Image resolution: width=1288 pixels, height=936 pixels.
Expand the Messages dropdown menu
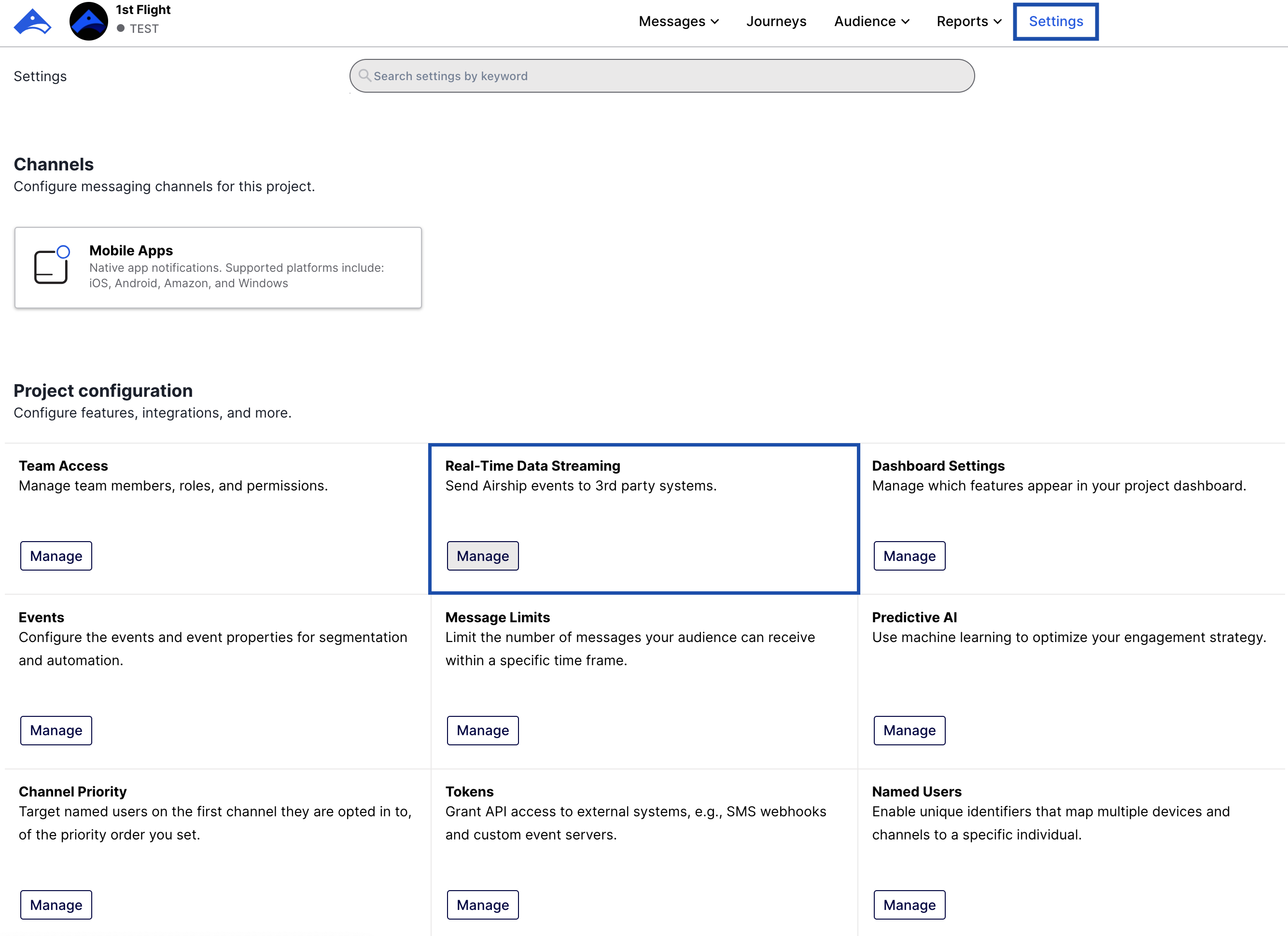click(678, 22)
